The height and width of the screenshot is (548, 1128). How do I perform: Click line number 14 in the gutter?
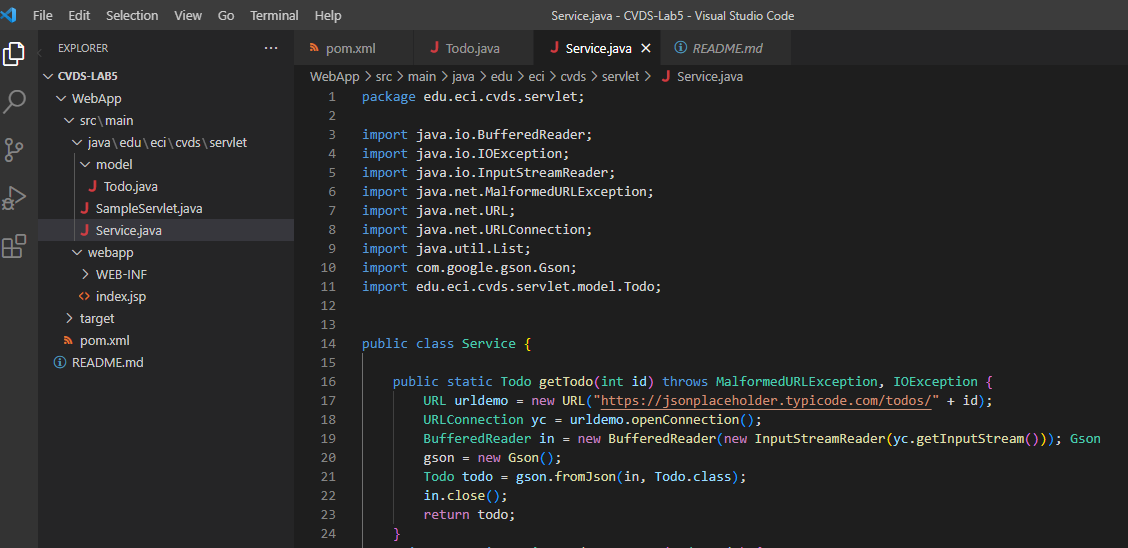tap(328, 344)
